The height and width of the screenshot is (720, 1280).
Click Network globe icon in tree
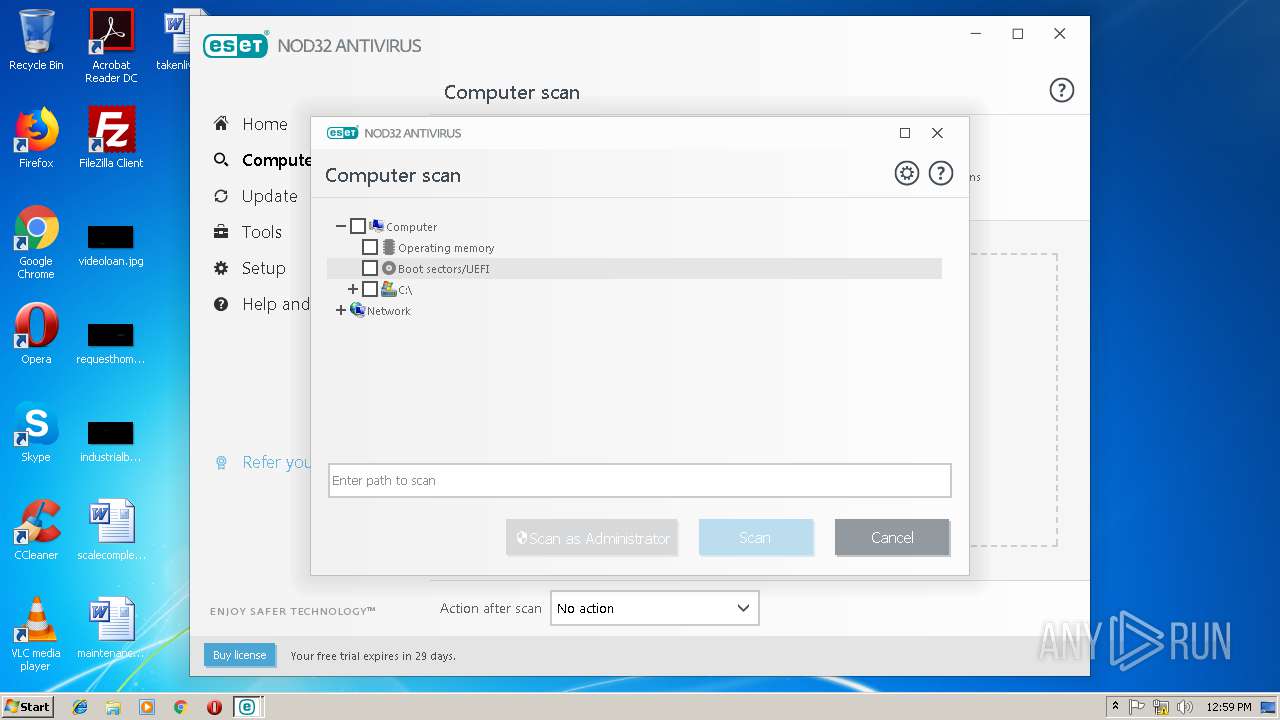(x=357, y=310)
